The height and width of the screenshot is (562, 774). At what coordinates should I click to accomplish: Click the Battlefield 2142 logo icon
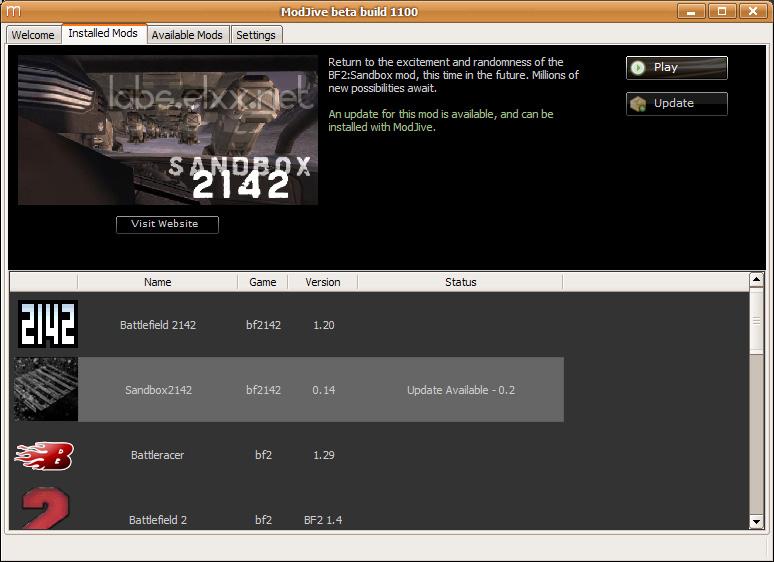coord(48,324)
